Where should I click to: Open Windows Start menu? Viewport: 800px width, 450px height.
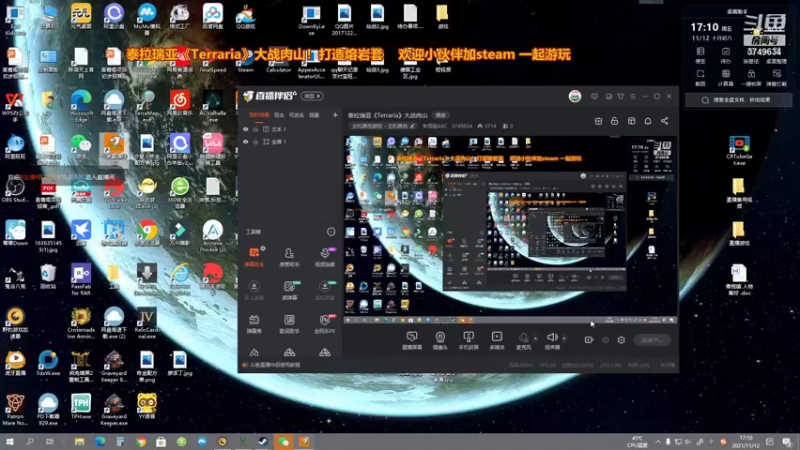pyautogui.click(x=9, y=442)
